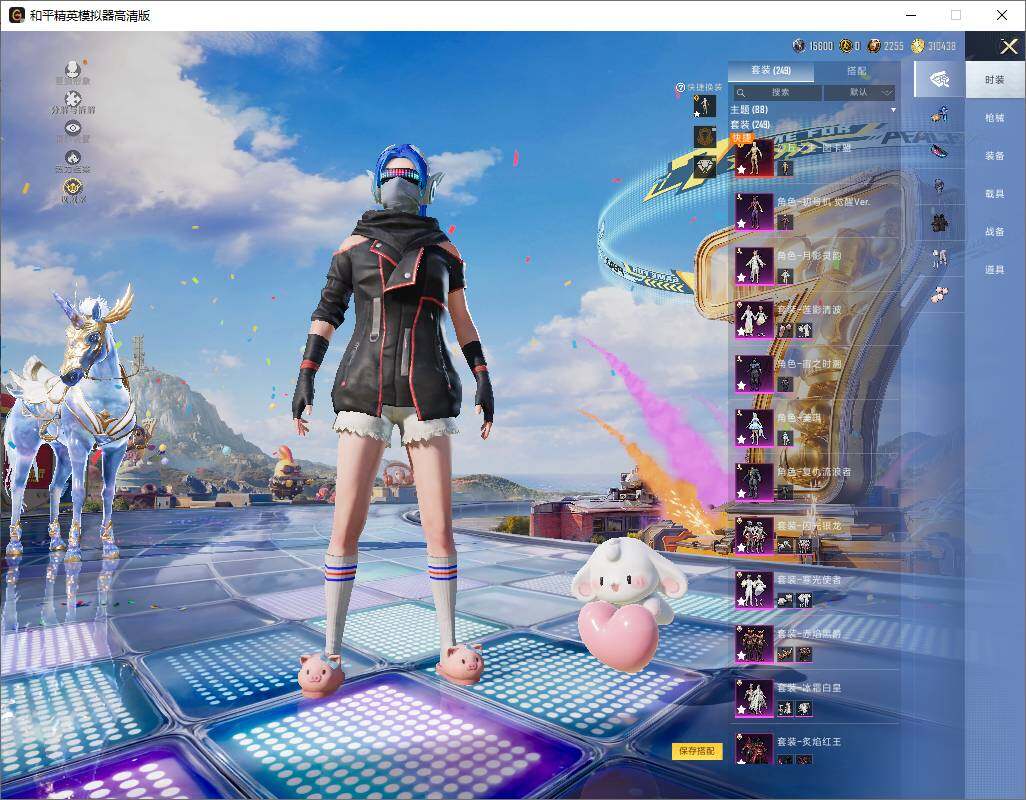Screen dimensions: 1026x800
Task: Select the diamond quick-change slot
Action: click(705, 167)
